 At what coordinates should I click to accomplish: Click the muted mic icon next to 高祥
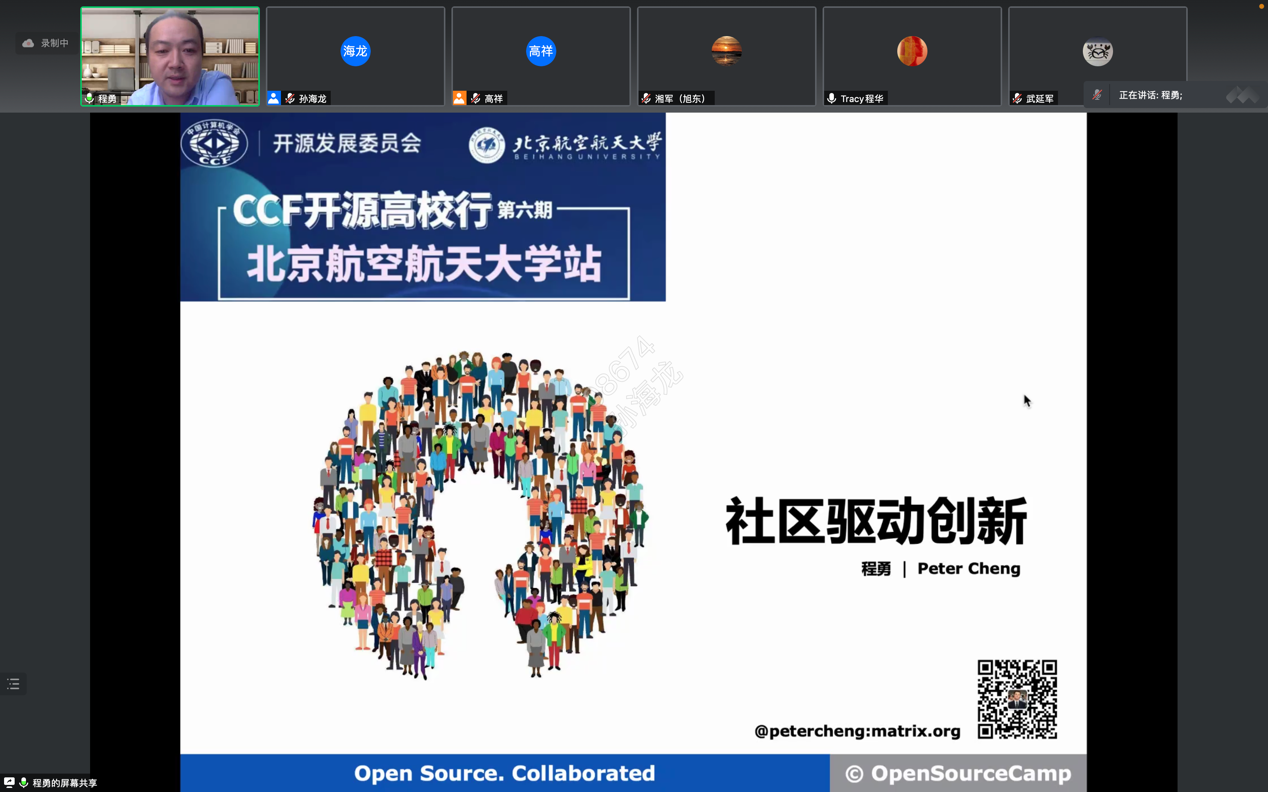[476, 99]
